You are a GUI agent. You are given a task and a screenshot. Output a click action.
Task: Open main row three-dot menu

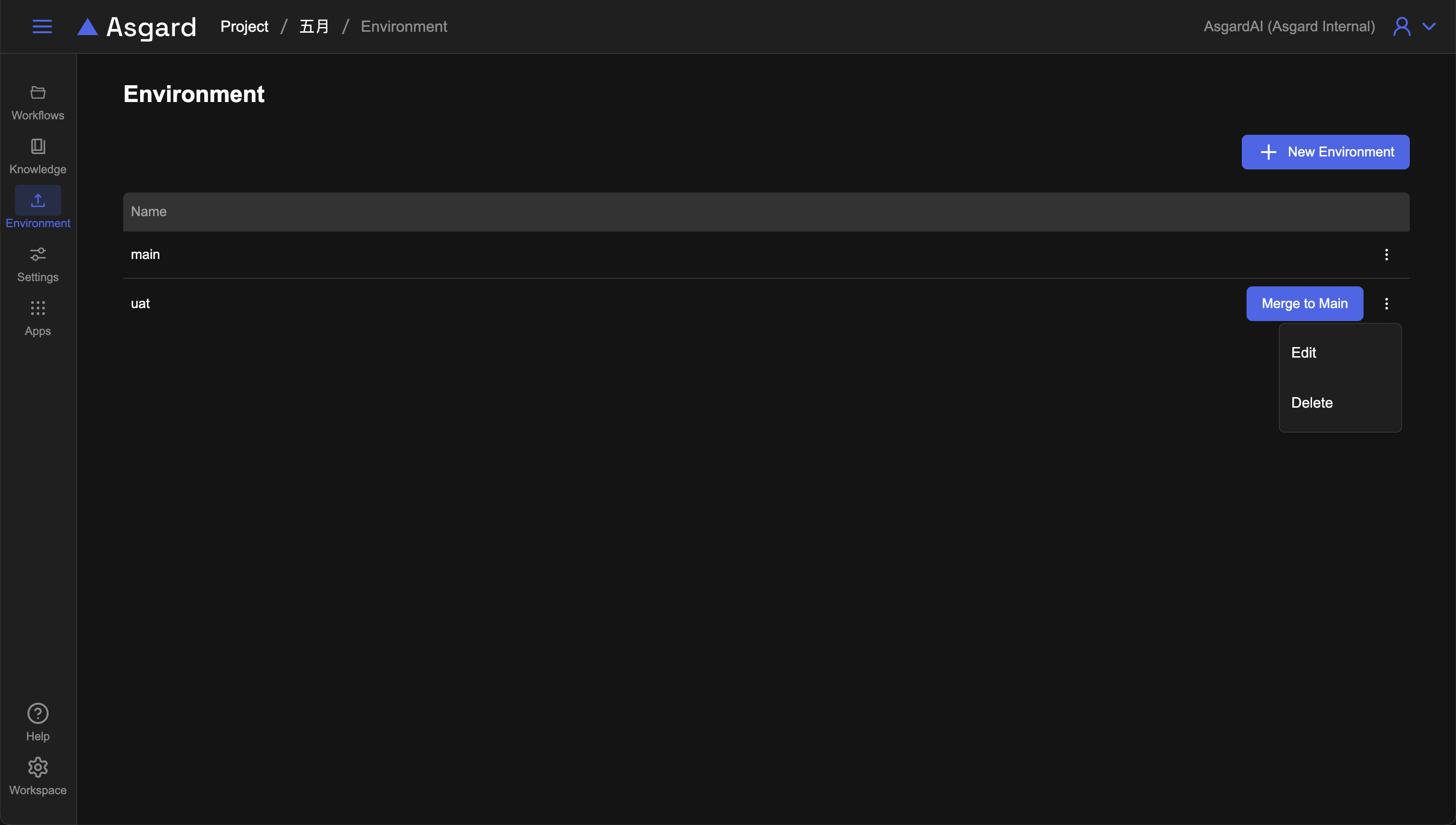point(1386,255)
